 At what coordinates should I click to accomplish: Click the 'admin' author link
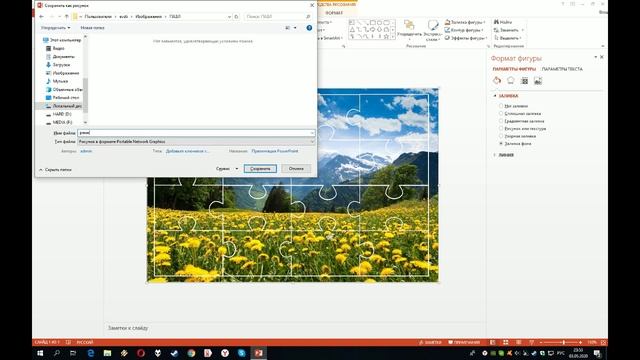pos(86,151)
